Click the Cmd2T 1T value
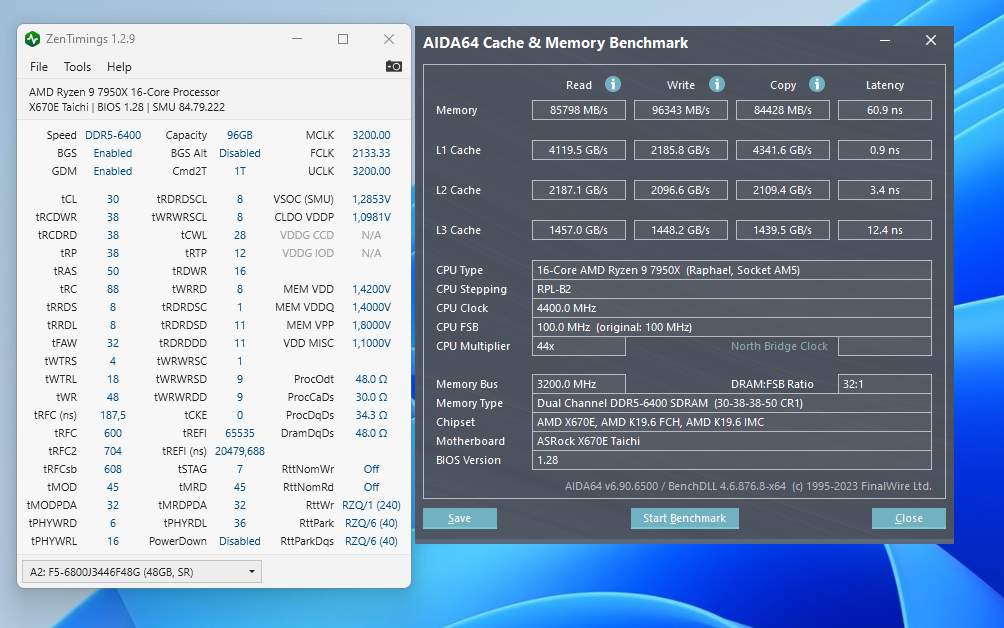 coord(239,171)
